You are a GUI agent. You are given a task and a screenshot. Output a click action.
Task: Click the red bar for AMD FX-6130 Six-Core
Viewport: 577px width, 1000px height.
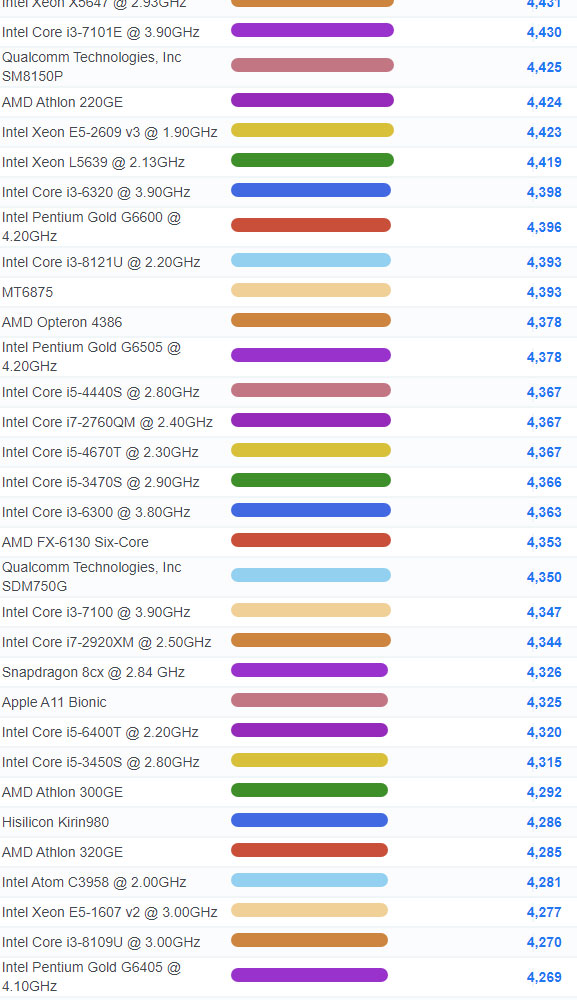(x=310, y=540)
